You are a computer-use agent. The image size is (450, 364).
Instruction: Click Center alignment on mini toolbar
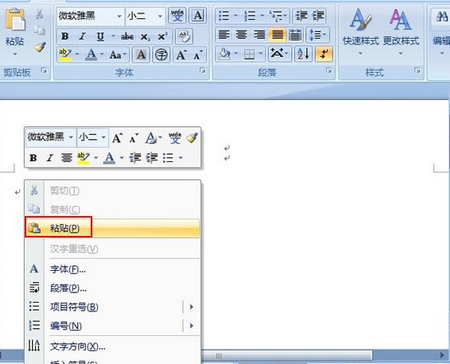point(67,157)
